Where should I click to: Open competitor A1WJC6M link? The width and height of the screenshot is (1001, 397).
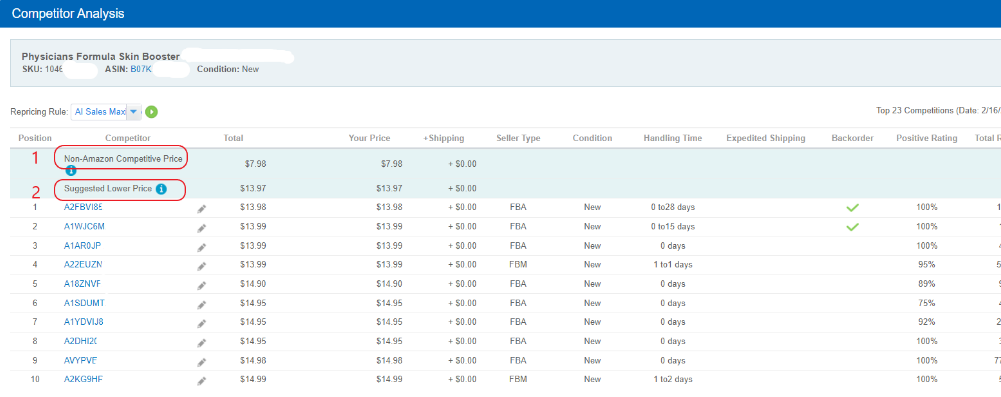pyautogui.click(x=84, y=227)
